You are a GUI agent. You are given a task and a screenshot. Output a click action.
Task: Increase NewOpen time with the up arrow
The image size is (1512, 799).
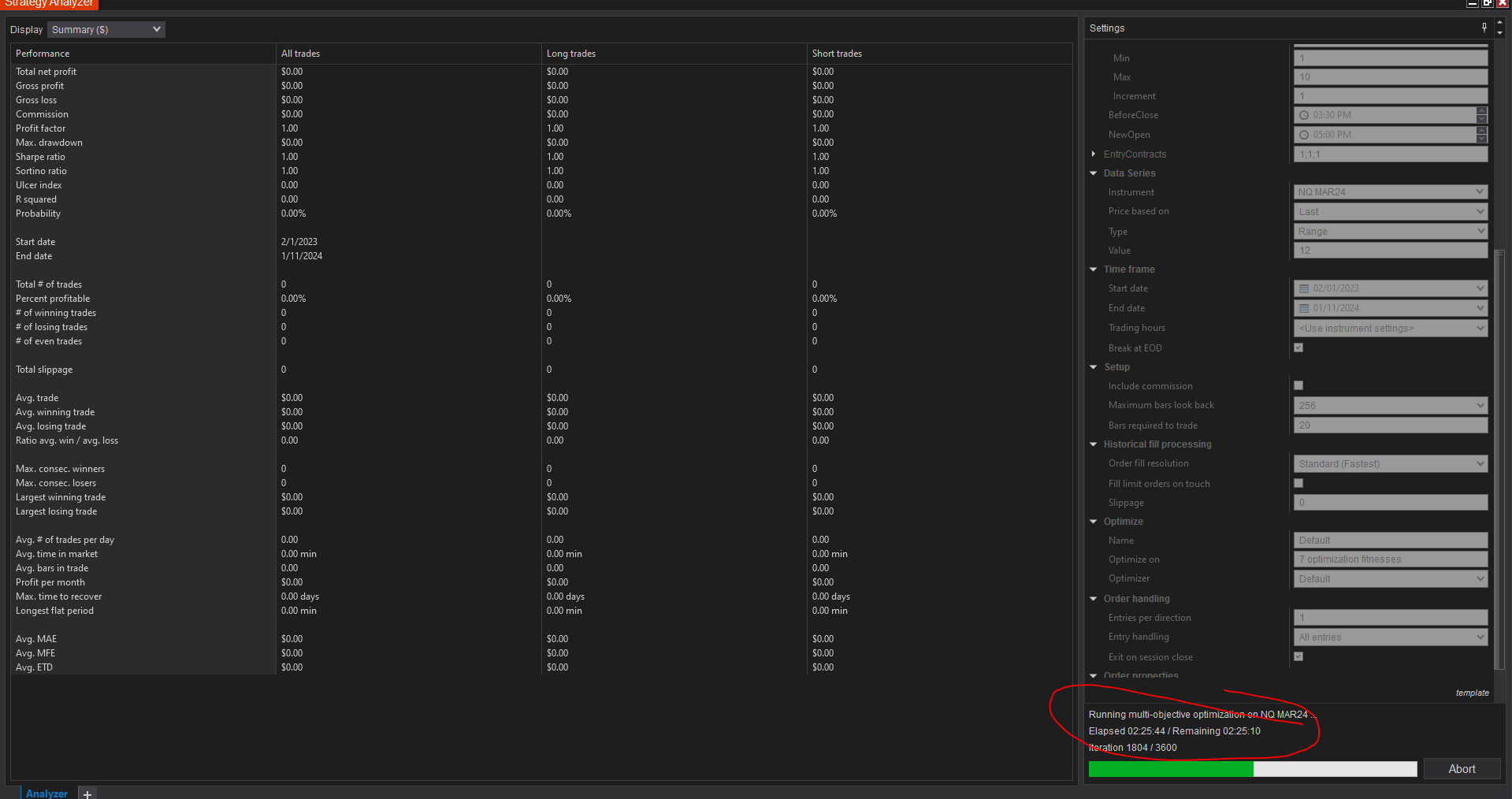coord(1482,131)
